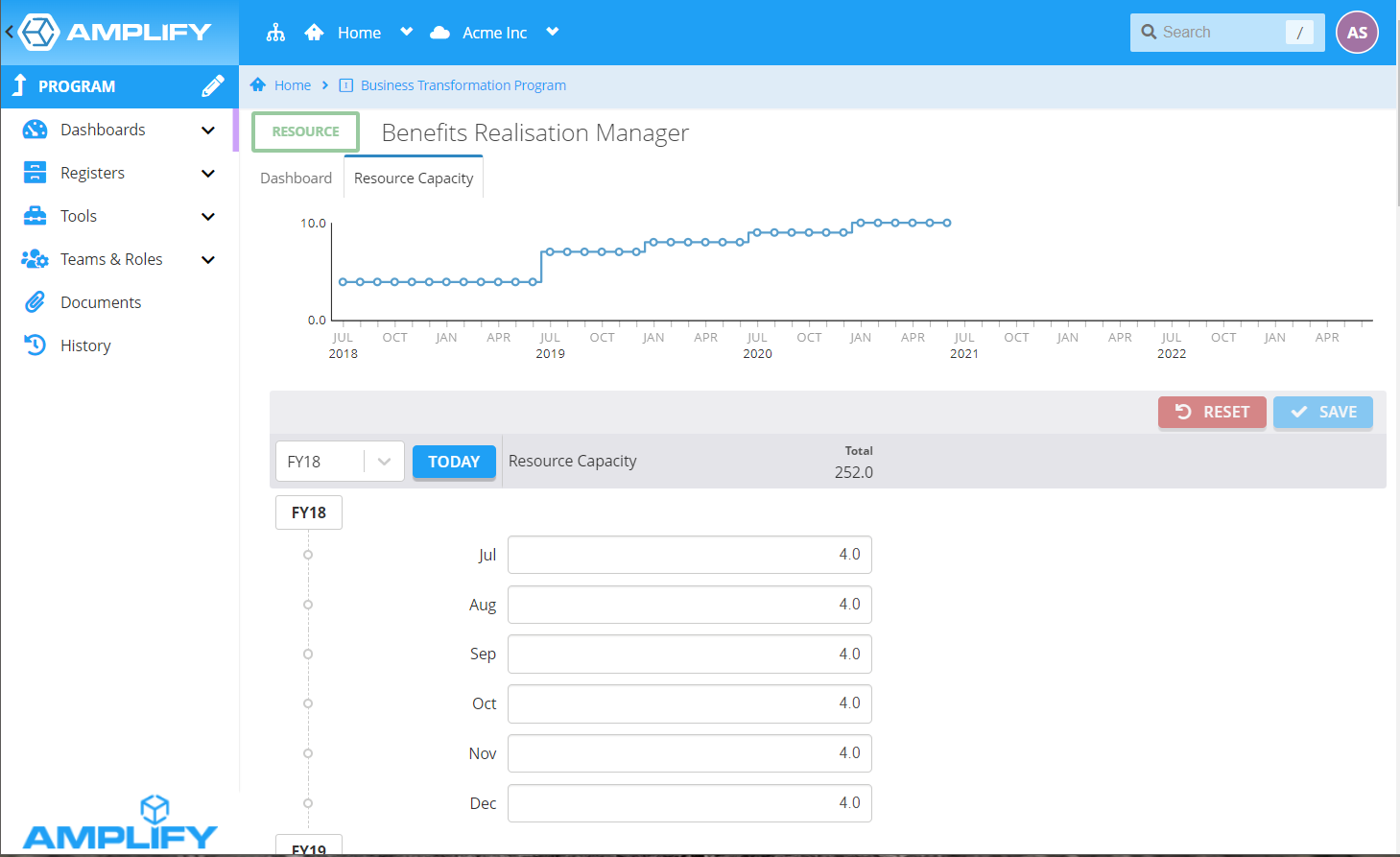Screen dimensions: 1400x857
Task: Open the AS user avatar menu
Action: (x=1357, y=33)
